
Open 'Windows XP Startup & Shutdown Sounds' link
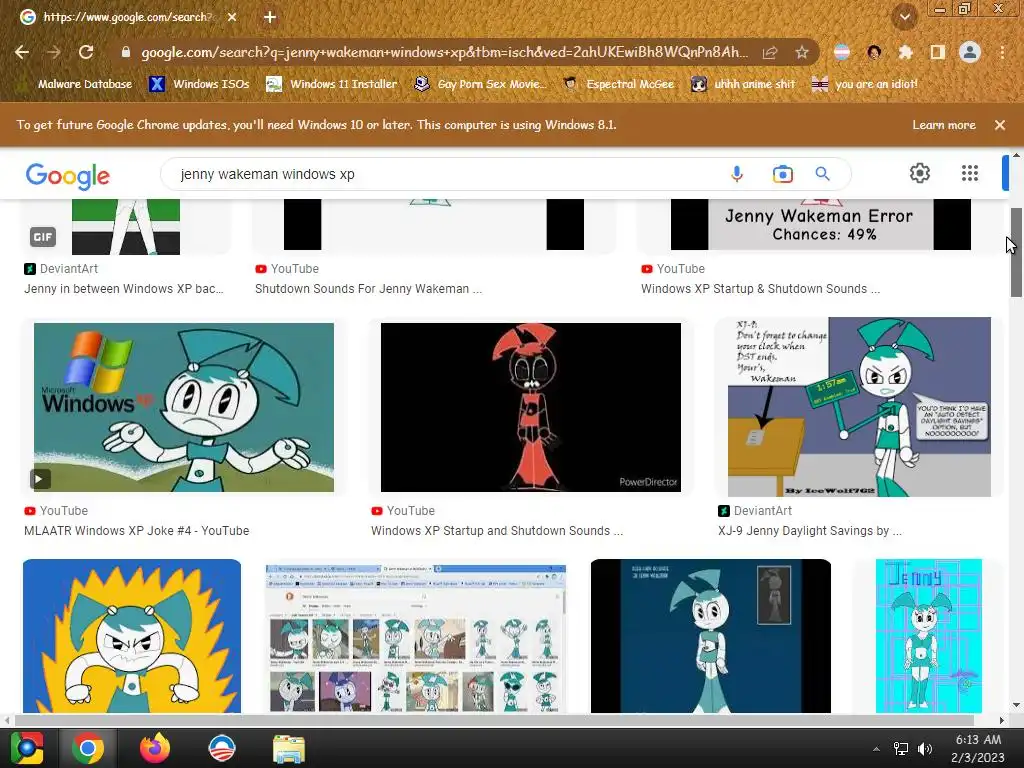pyautogui.click(x=760, y=289)
